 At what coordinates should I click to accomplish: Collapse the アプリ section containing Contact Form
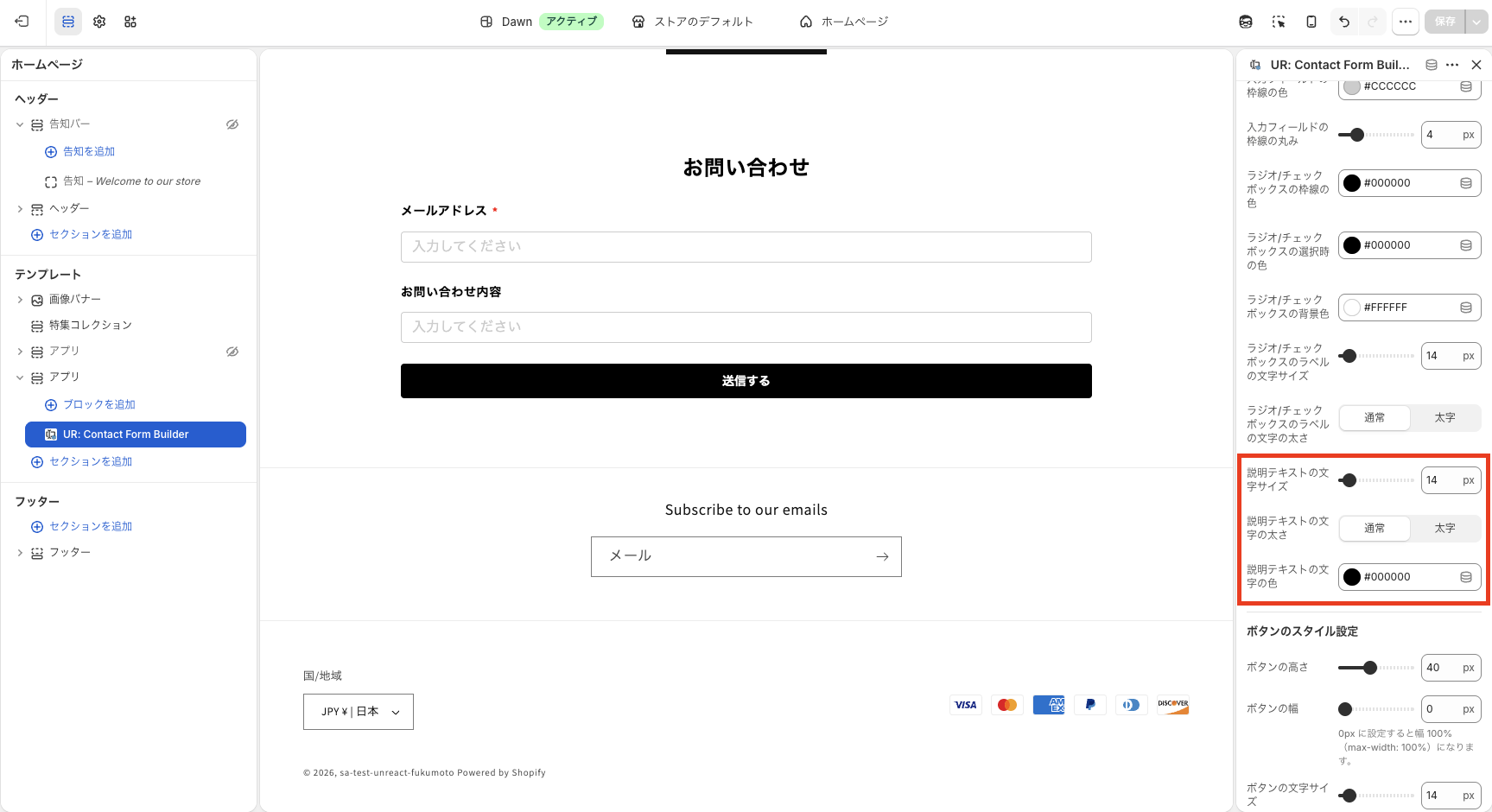pyautogui.click(x=20, y=377)
